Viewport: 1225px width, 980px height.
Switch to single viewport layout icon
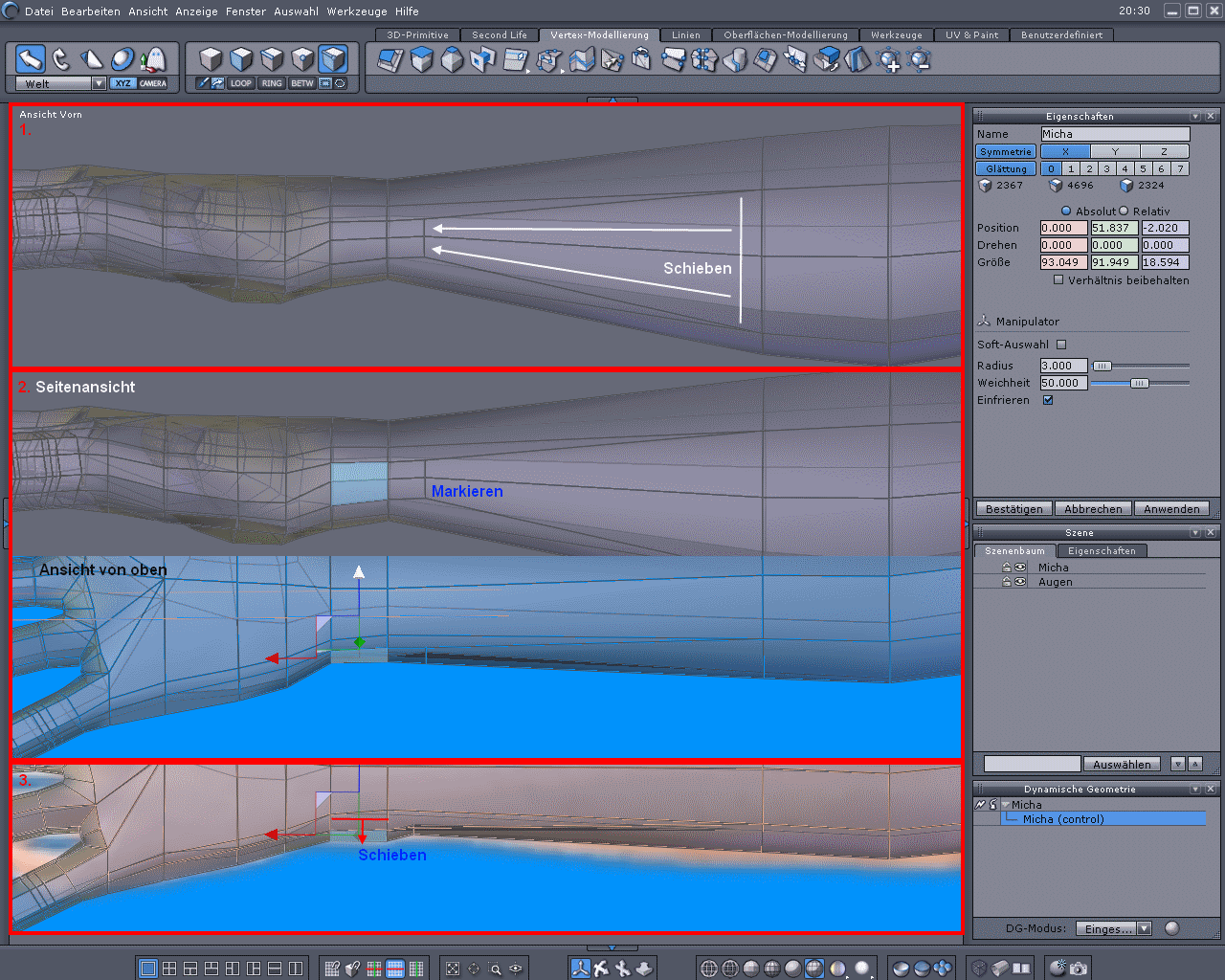(148, 969)
